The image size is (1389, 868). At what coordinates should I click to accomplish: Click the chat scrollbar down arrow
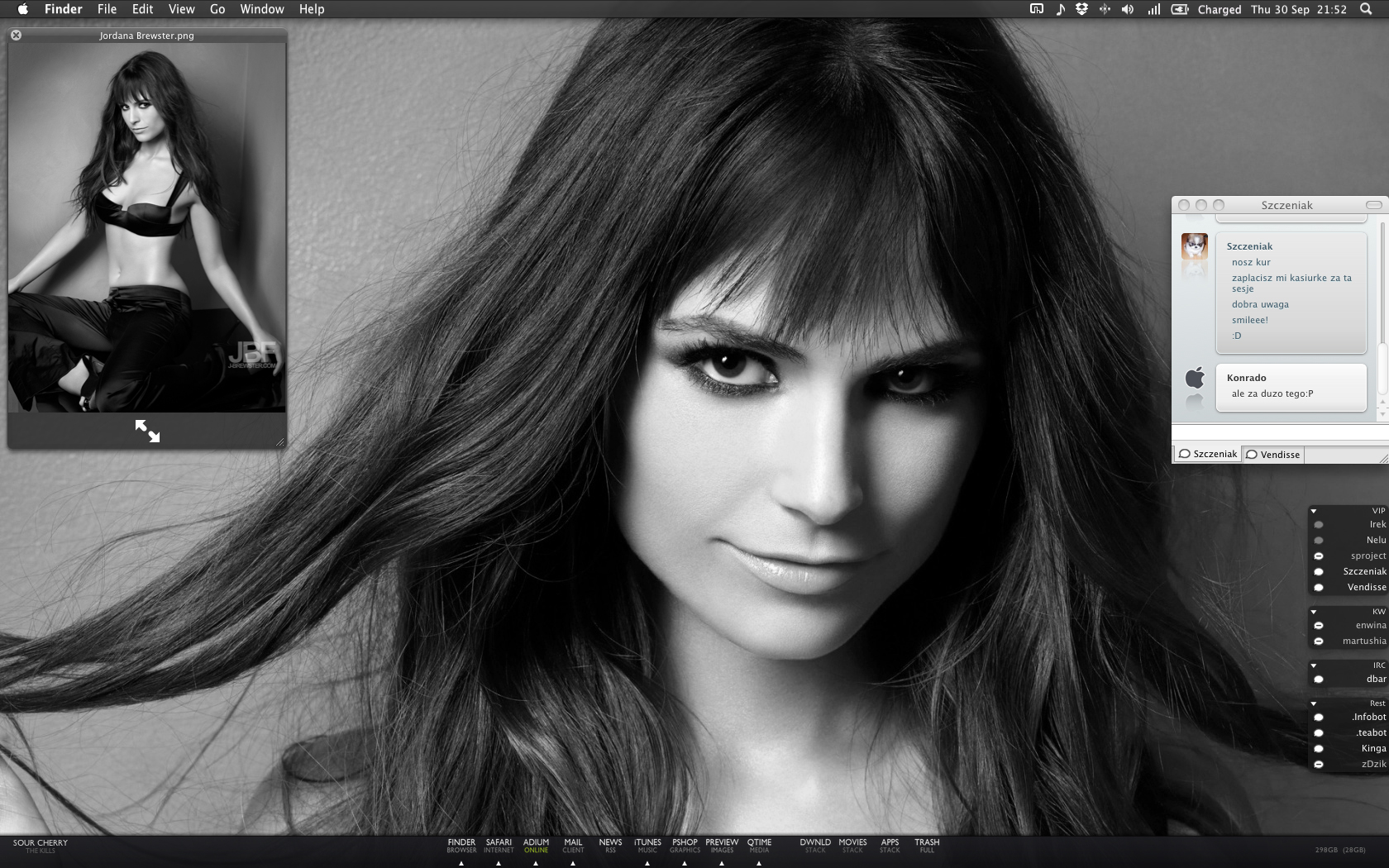[1382, 413]
